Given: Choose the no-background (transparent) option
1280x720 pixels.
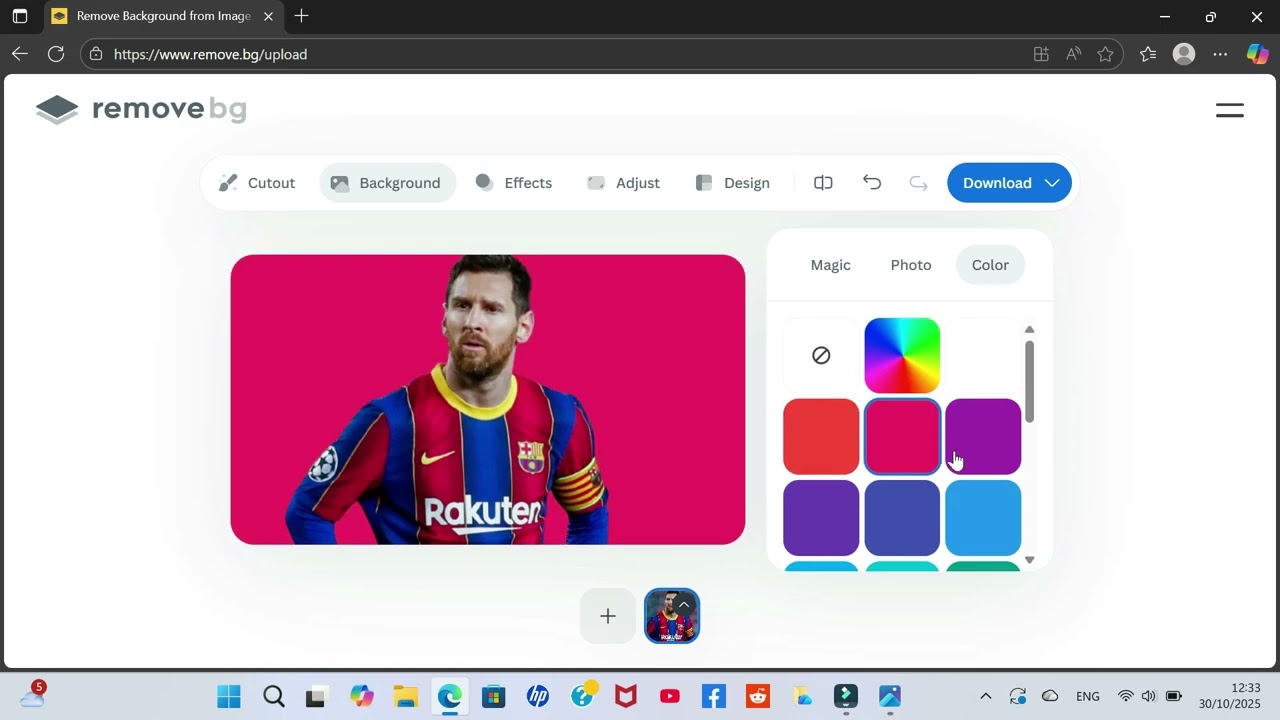Looking at the screenshot, I should (821, 355).
